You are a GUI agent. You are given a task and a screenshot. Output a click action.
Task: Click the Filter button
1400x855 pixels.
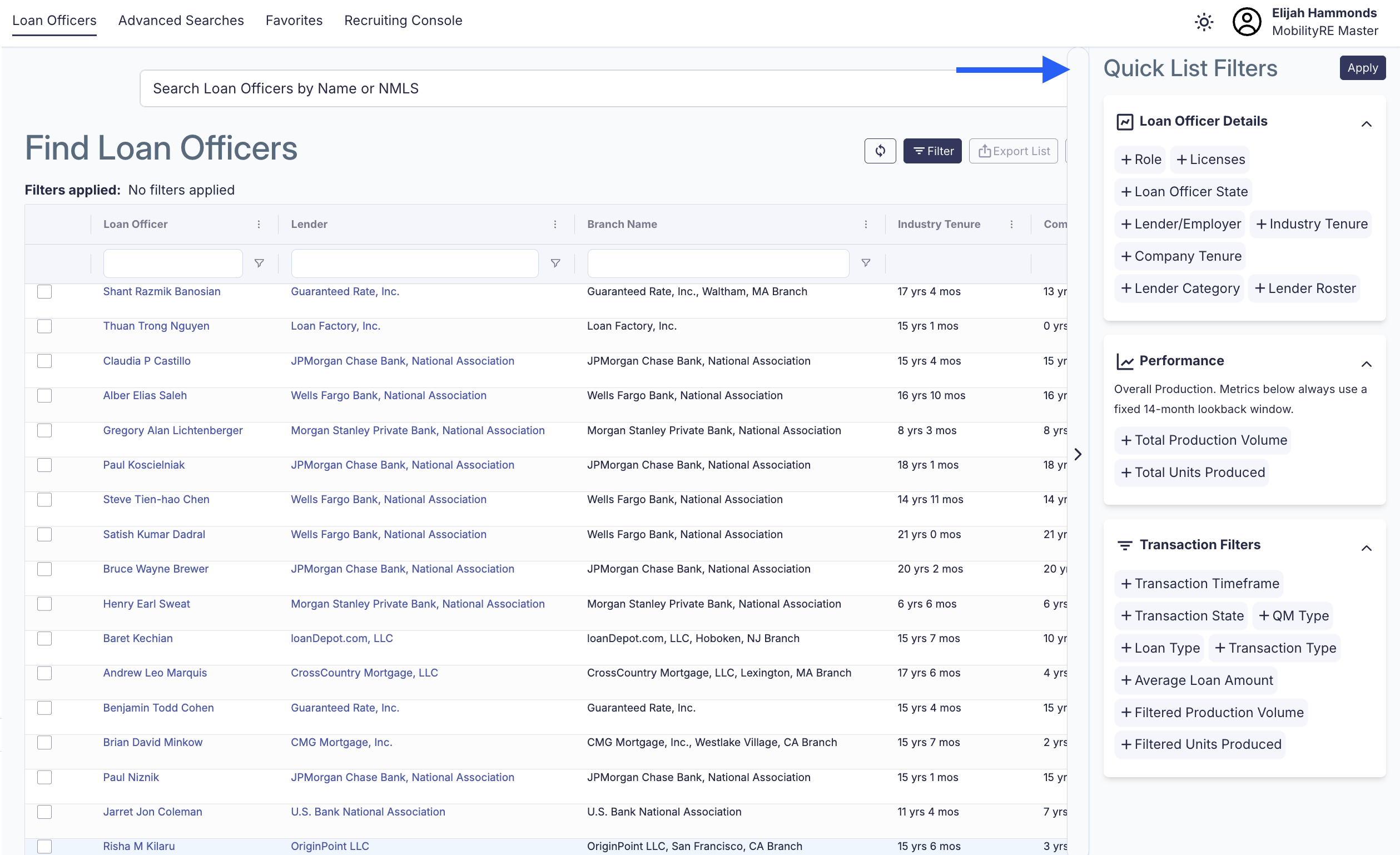point(932,151)
